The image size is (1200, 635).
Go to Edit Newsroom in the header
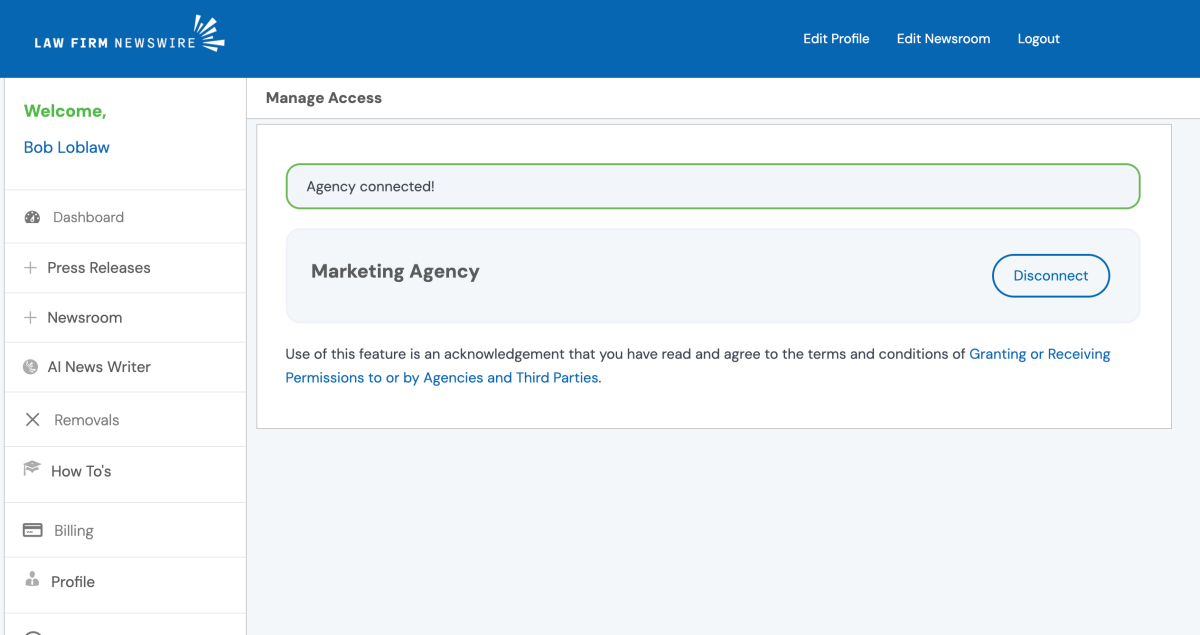point(943,39)
